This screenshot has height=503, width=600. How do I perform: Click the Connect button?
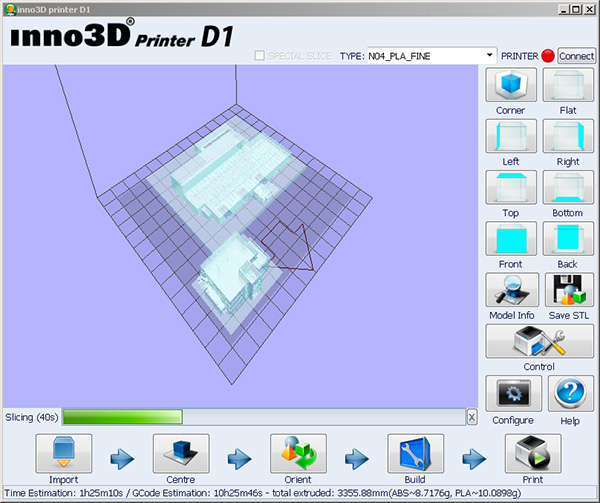click(x=576, y=56)
